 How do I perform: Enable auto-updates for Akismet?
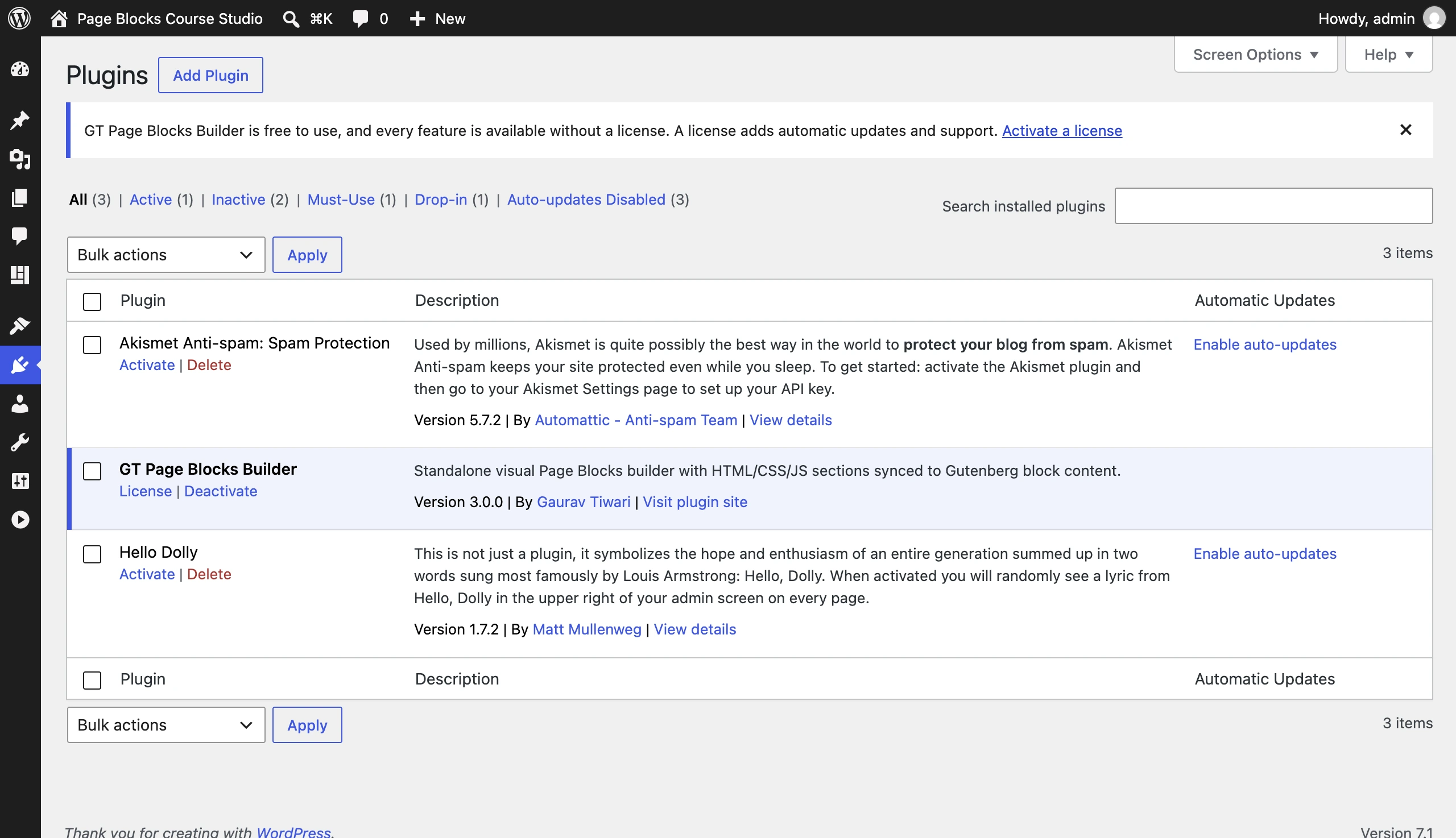pyautogui.click(x=1265, y=345)
